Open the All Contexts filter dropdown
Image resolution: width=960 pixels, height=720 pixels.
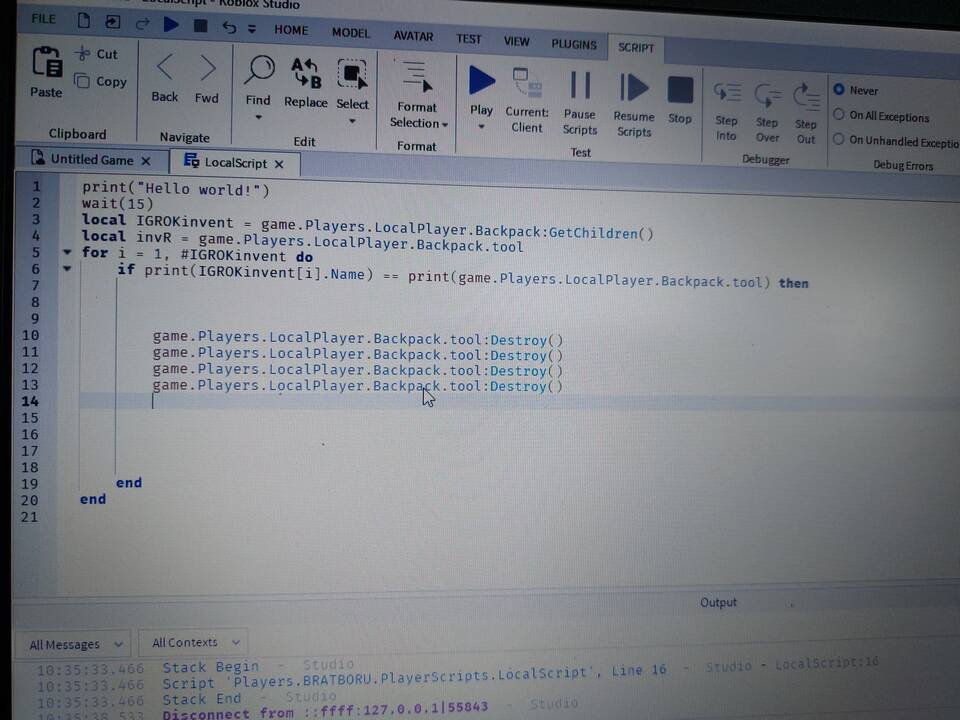click(x=195, y=642)
